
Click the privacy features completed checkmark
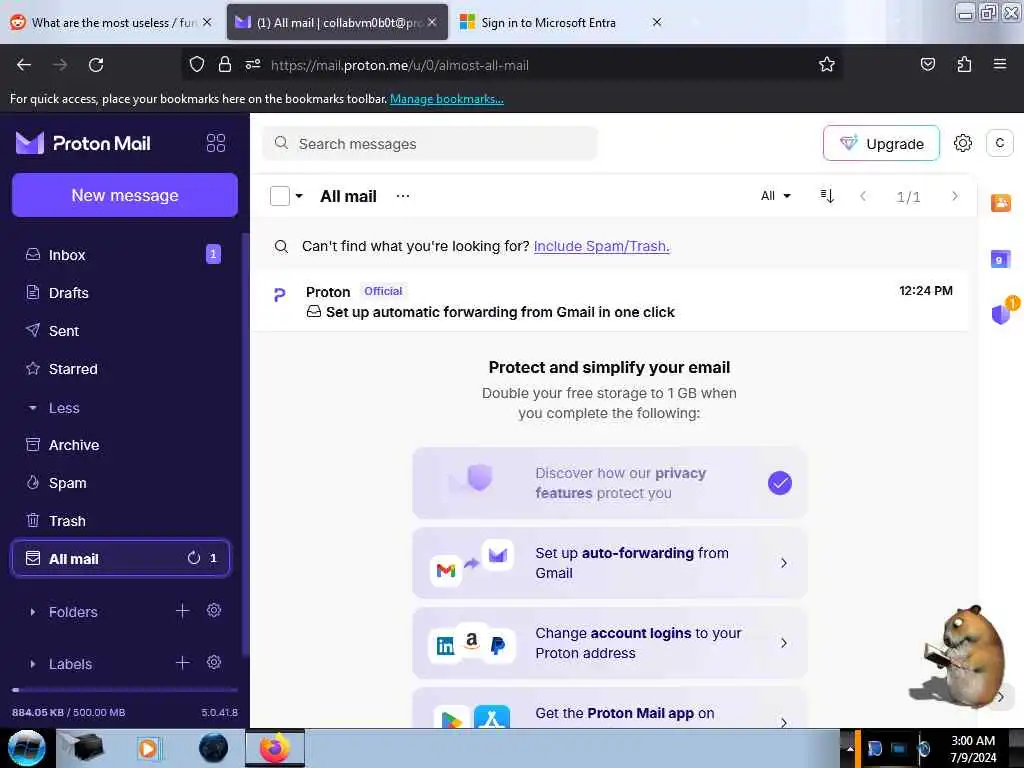pyautogui.click(x=780, y=483)
